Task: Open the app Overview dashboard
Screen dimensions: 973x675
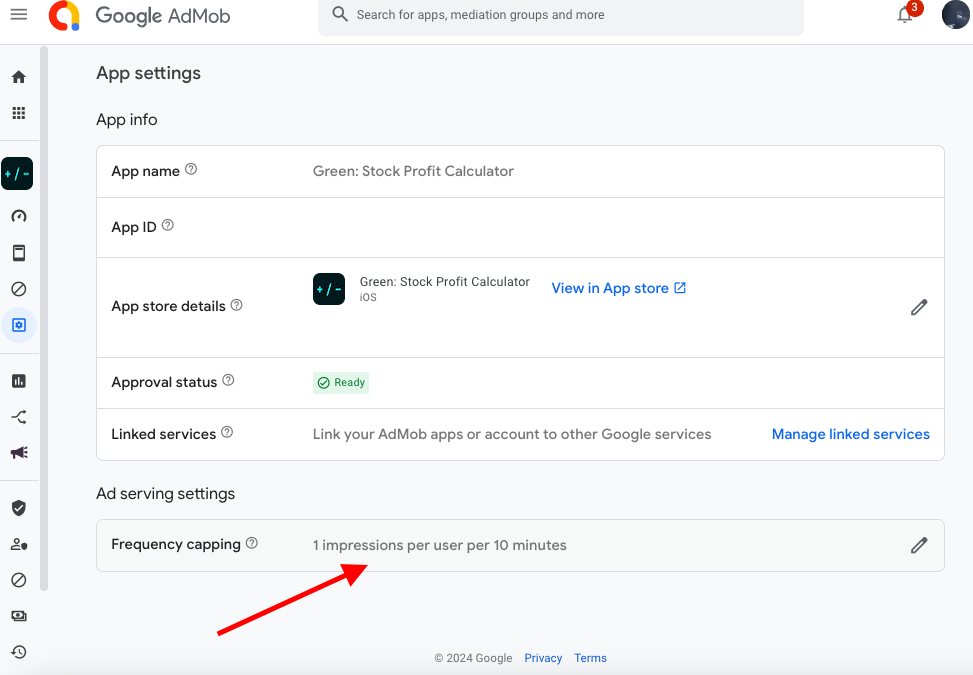Action: (18, 215)
